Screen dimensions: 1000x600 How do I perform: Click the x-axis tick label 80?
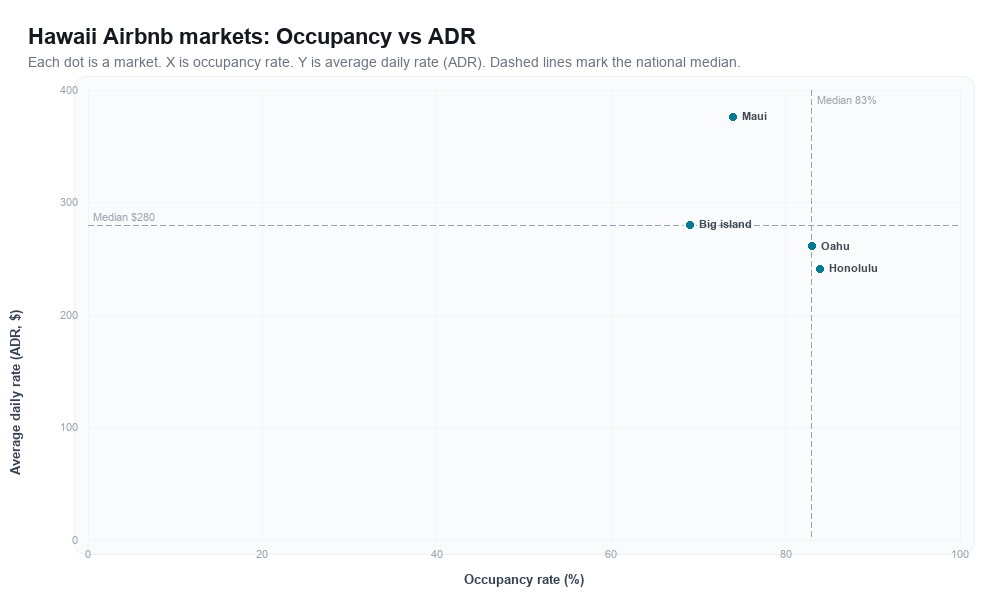tap(786, 555)
